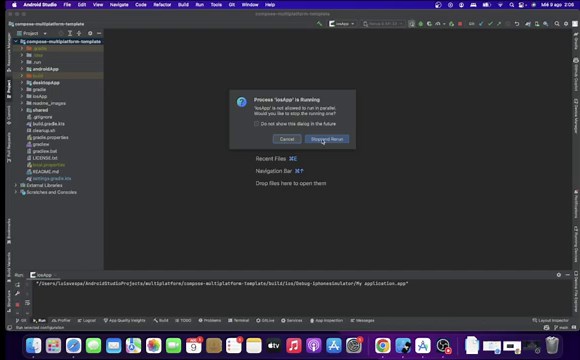
Task: Collapse the compose-multiplatform-template root node
Action: tap(16, 41)
